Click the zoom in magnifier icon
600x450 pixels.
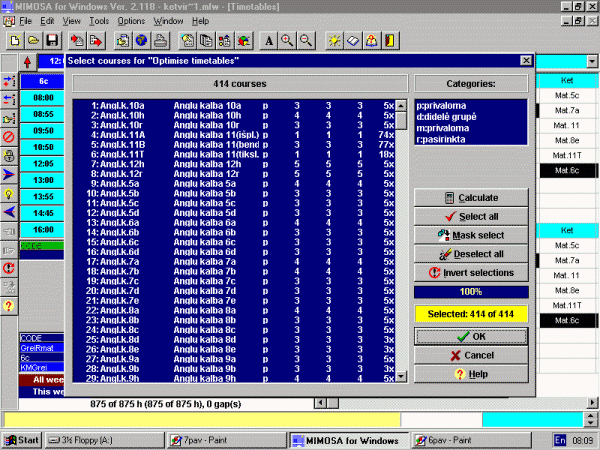[286, 41]
